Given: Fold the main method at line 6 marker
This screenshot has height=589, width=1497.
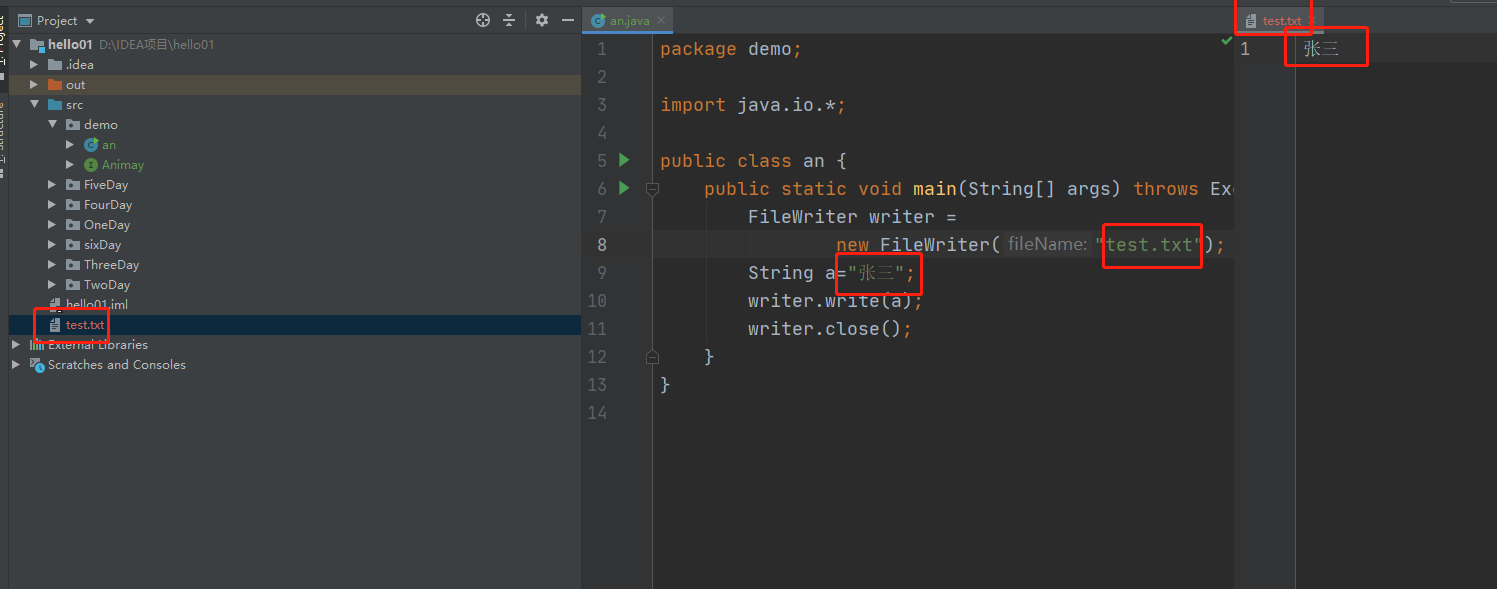Looking at the screenshot, I should [652, 188].
